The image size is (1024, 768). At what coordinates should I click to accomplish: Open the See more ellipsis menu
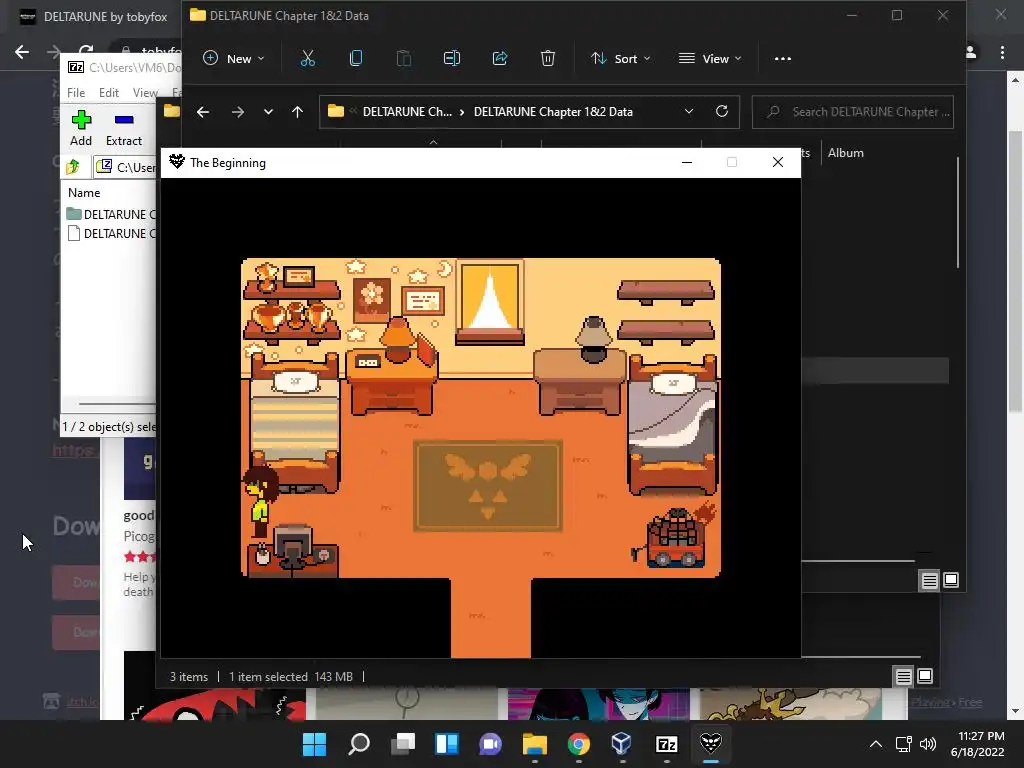tap(782, 59)
